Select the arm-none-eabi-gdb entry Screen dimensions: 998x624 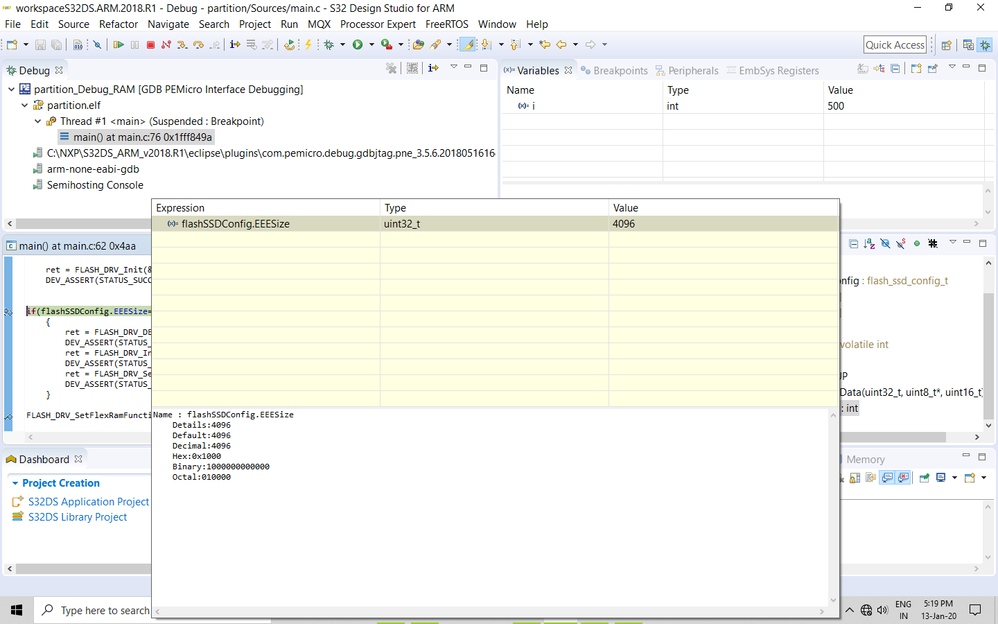pos(93,169)
